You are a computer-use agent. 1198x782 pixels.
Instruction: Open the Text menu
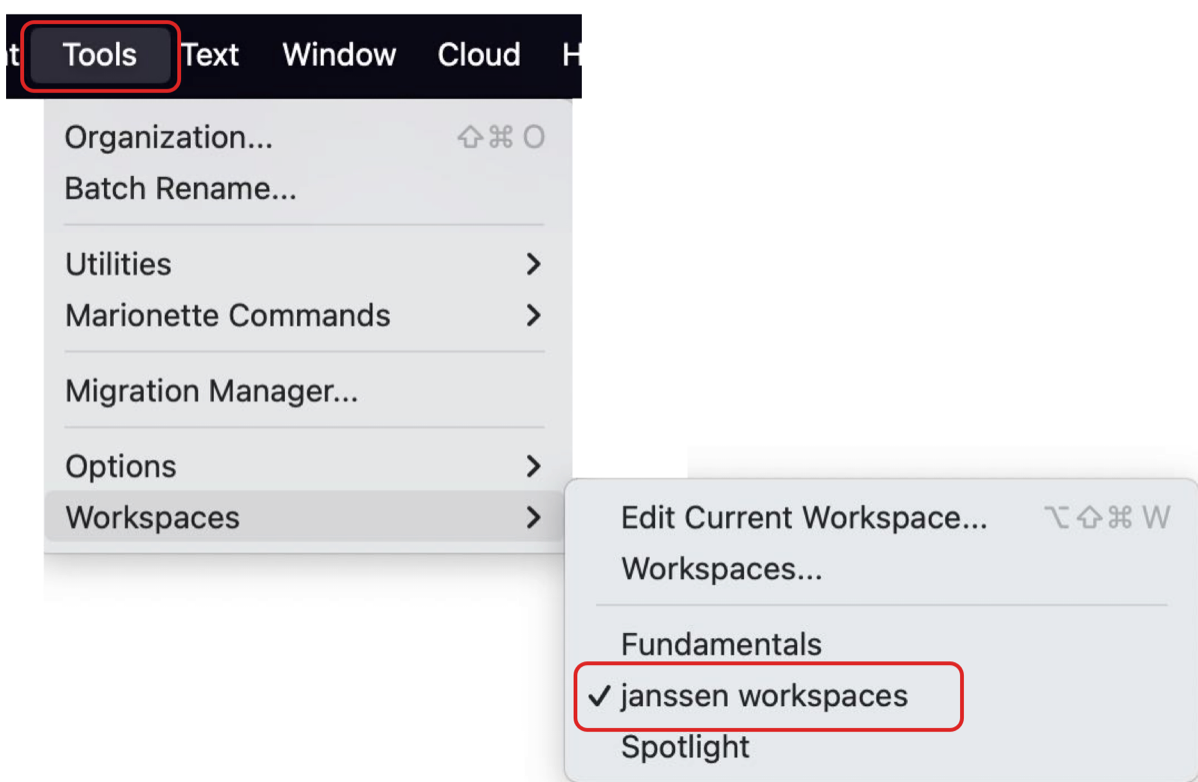[211, 54]
